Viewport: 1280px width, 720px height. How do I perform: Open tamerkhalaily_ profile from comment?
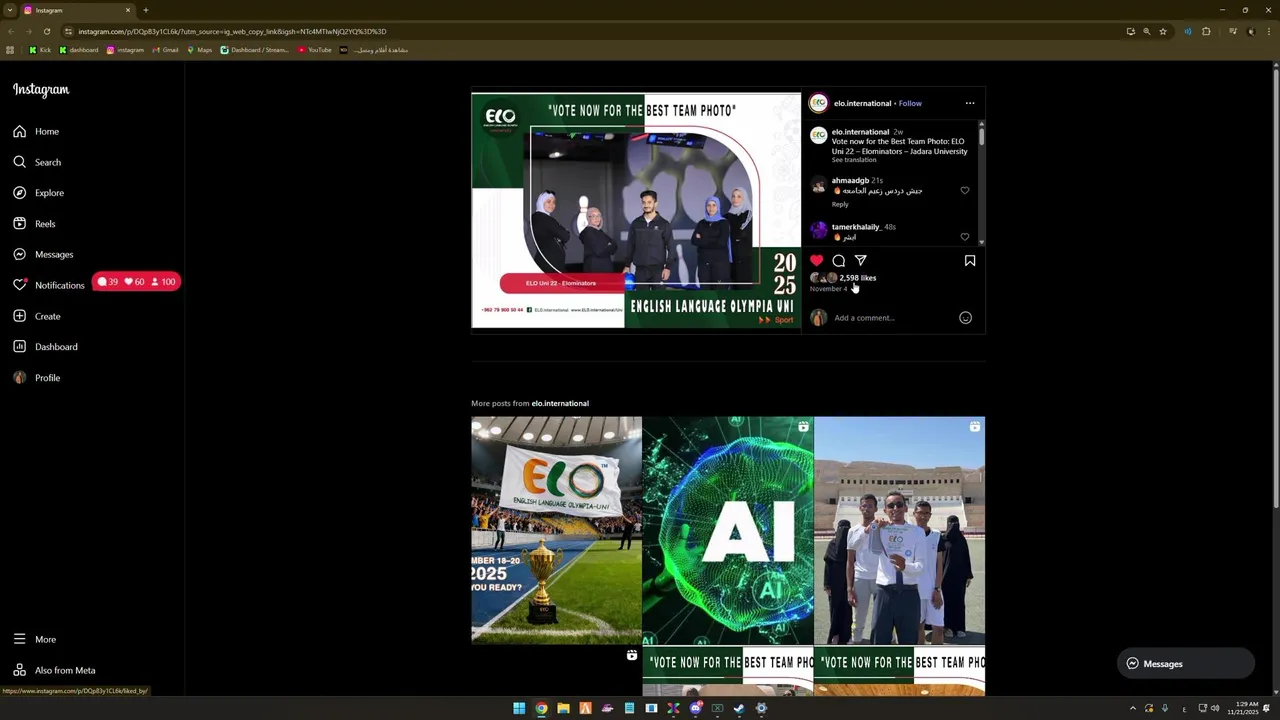click(856, 227)
